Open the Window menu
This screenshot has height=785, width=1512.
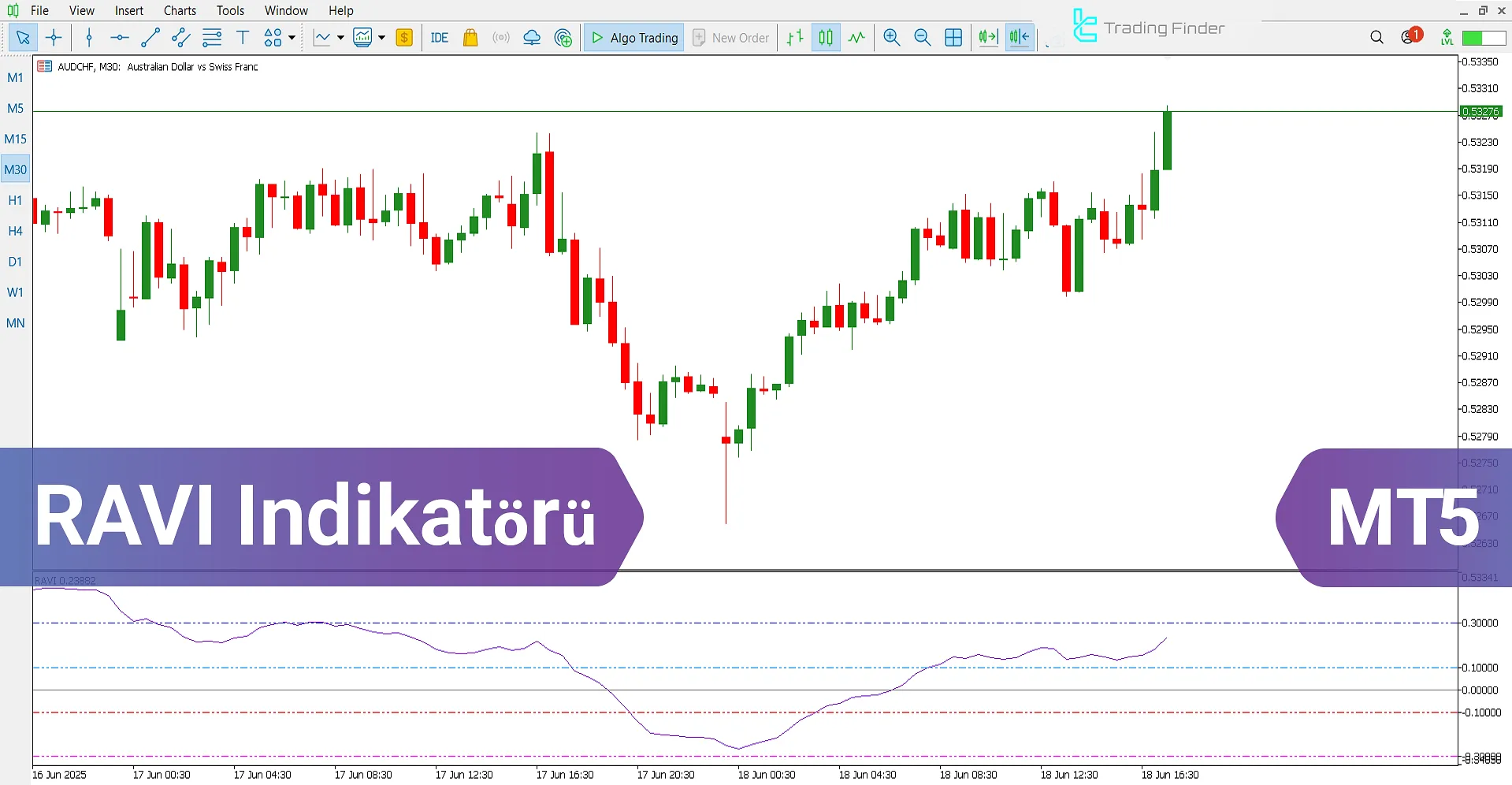tap(286, 10)
